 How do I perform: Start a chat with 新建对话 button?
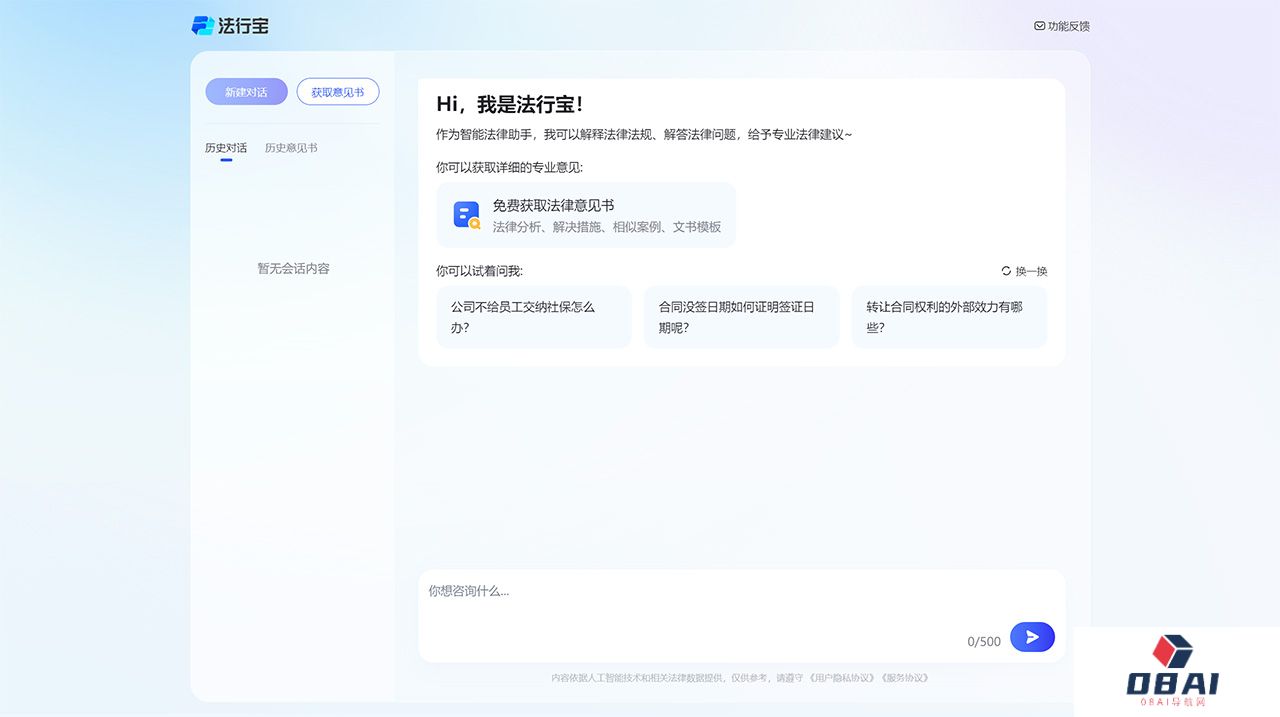246,92
